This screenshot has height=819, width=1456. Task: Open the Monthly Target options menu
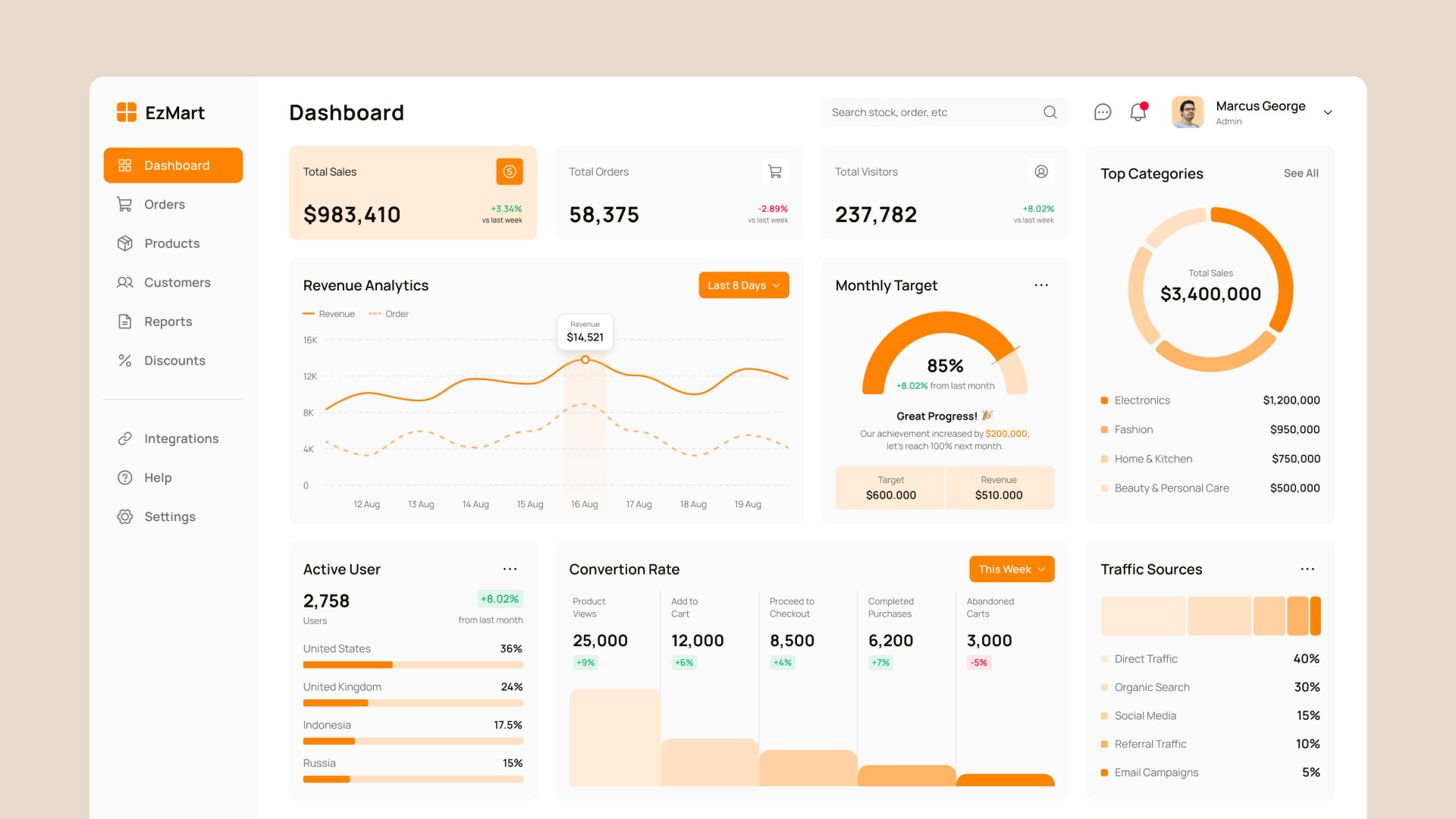pyautogui.click(x=1040, y=284)
